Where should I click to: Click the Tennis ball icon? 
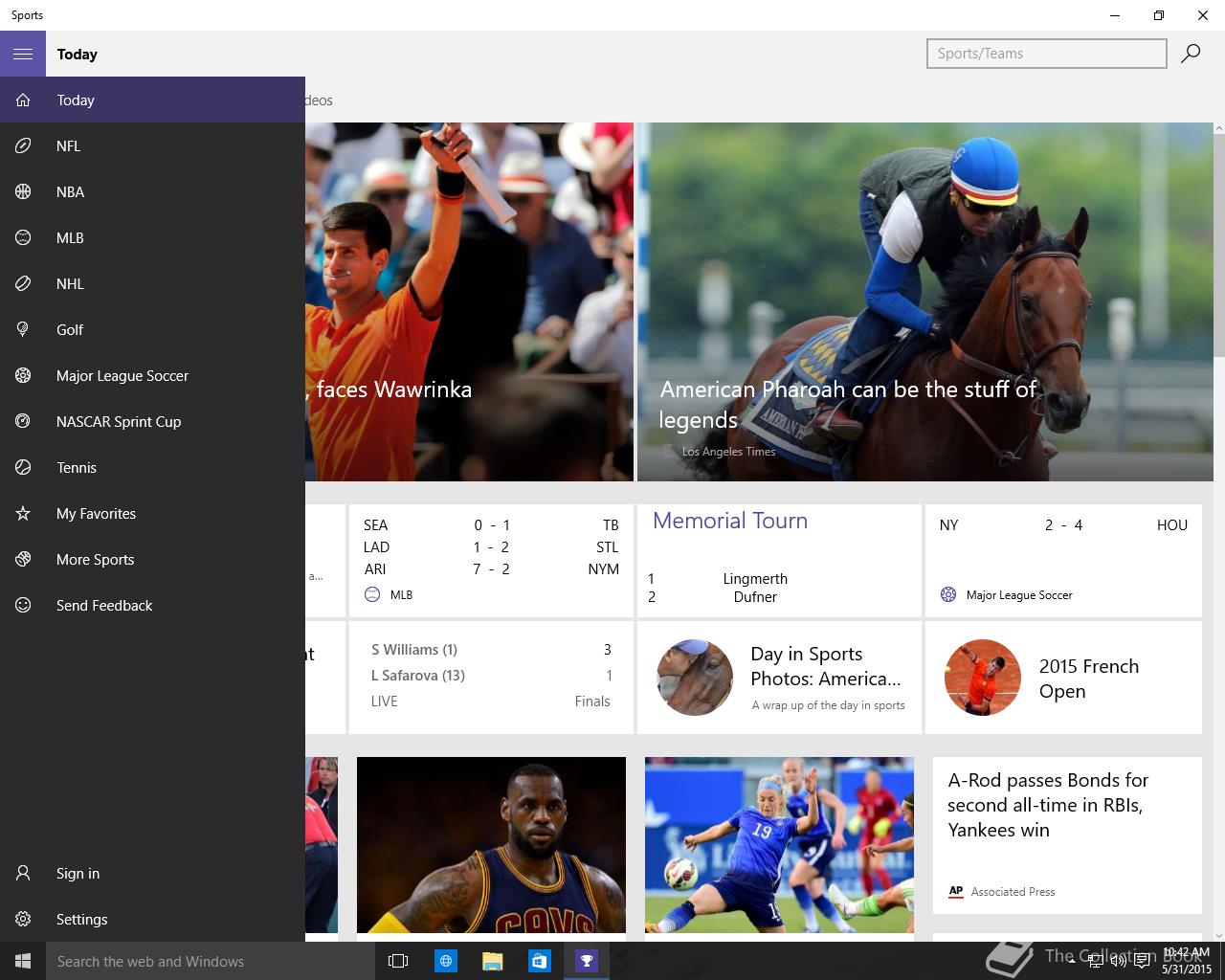23,467
